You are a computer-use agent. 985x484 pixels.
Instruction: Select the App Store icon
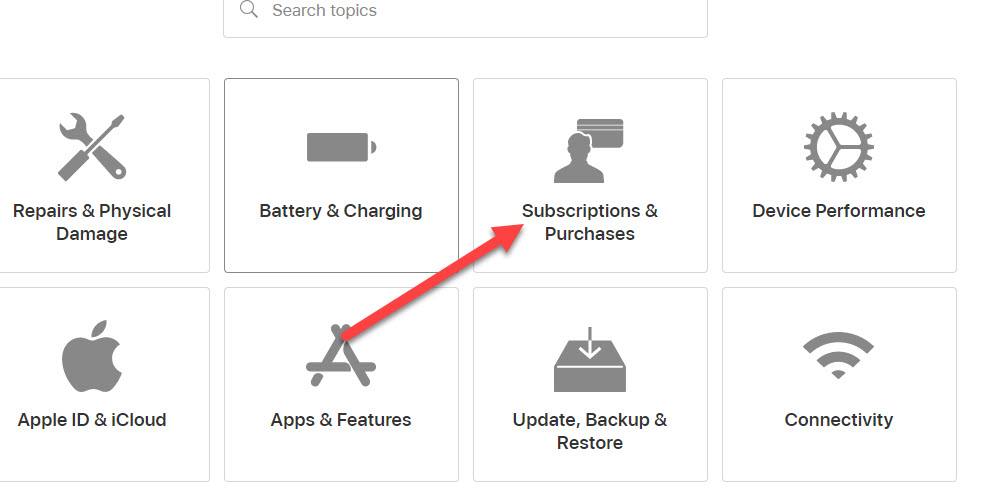341,355
